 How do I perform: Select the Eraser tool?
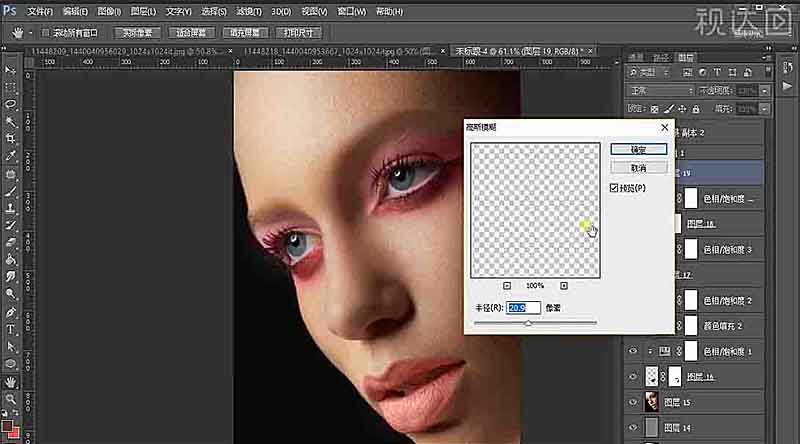10,243
